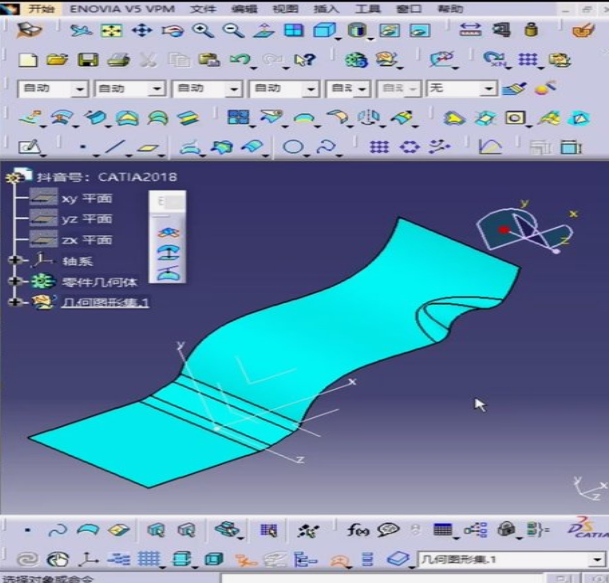Click the Print icon
Image resolution: width=609 pixels, height=583 pixels.
117,60
